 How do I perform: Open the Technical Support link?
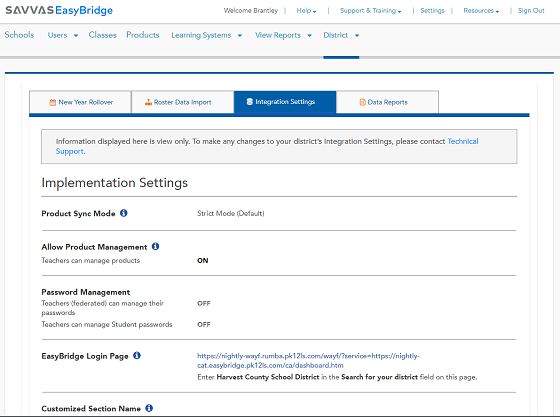click(x=463, y=141)
